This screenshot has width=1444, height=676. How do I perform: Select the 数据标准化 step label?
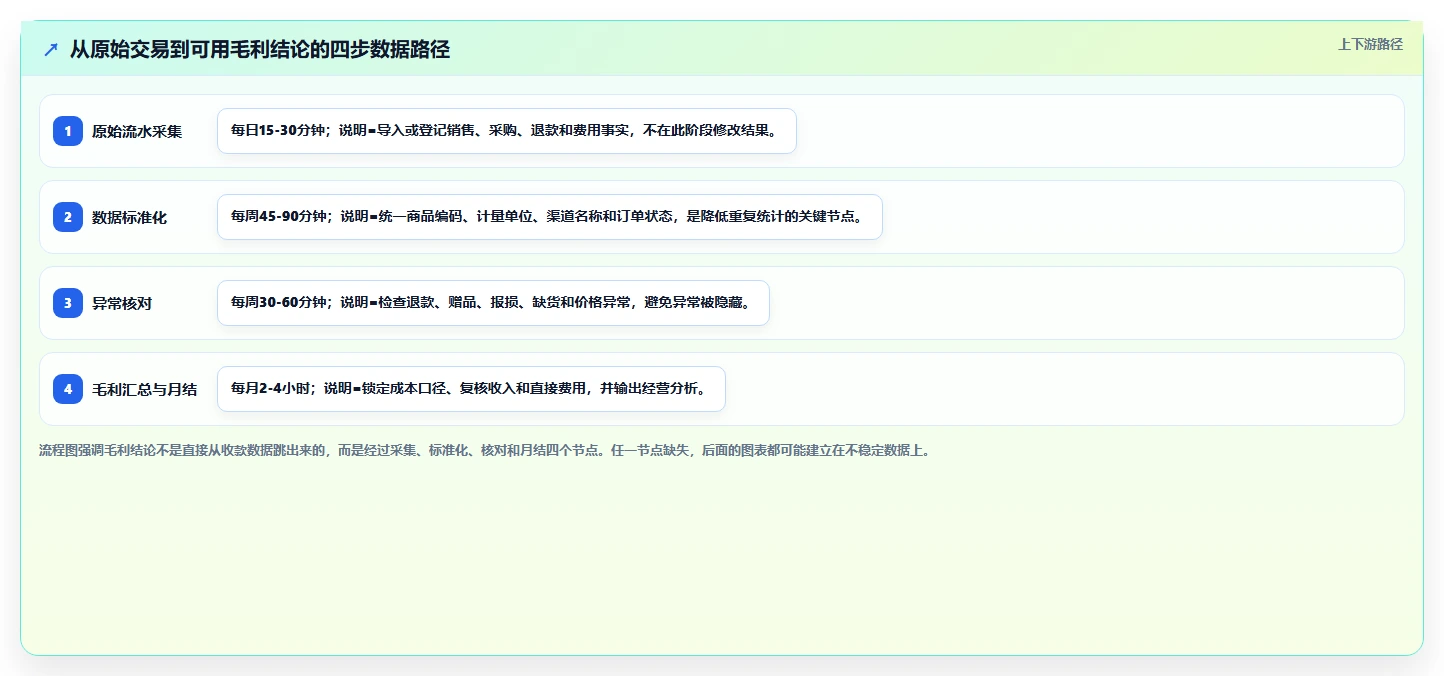pos(130,217)
